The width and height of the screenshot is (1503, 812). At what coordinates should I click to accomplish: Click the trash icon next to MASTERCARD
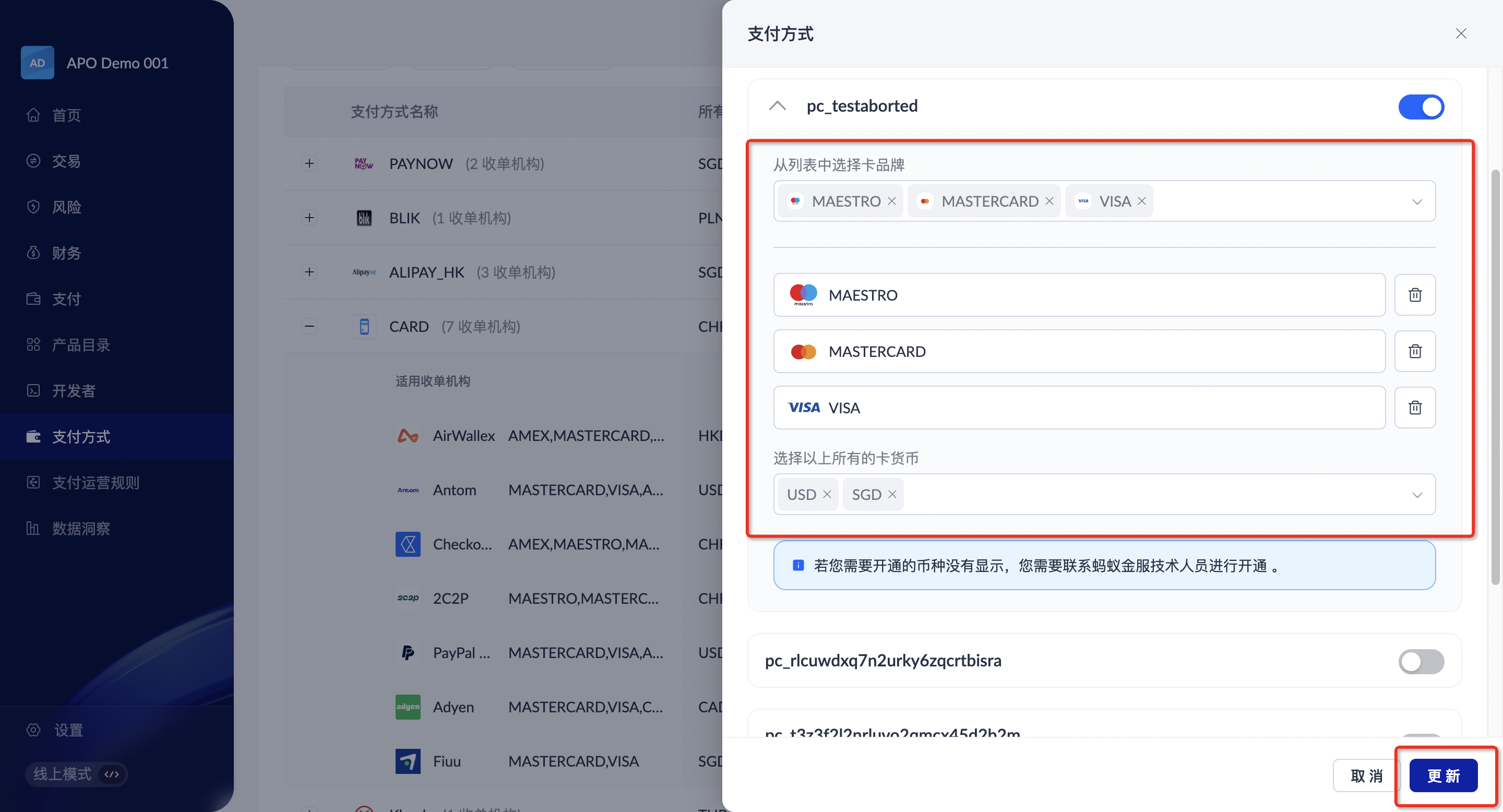coord(1414,351)
